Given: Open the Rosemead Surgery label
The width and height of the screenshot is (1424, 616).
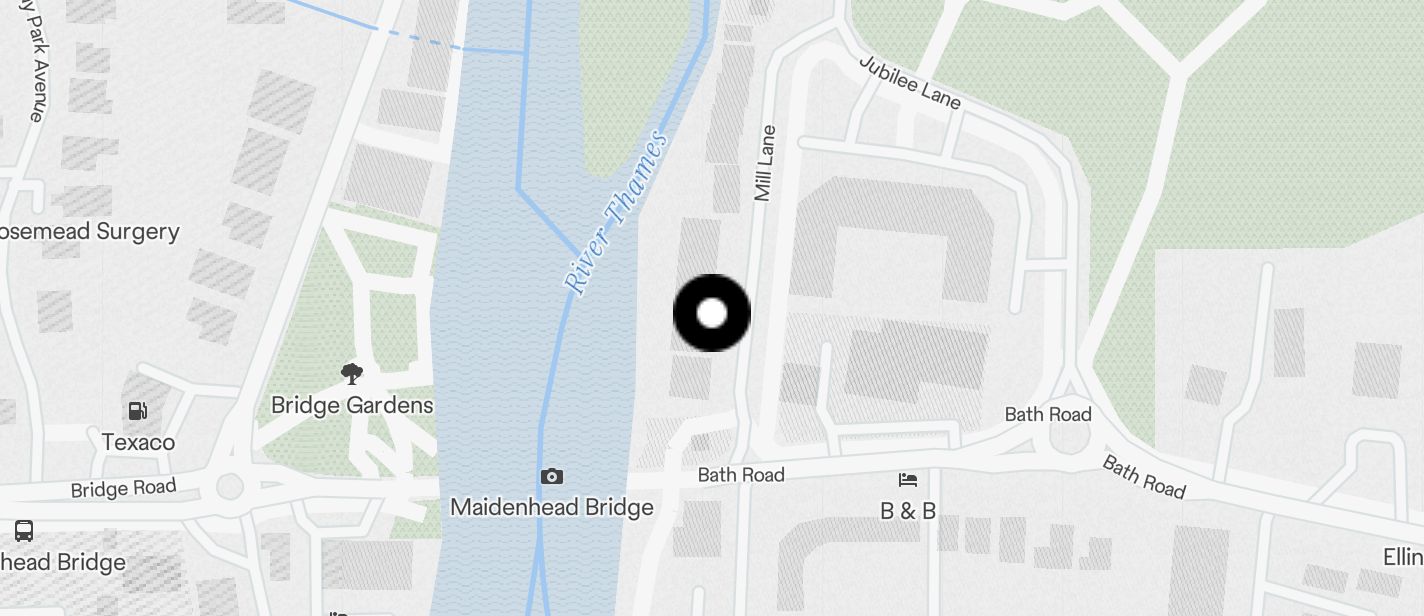Looking at the screenshot, I should coord(90,232).
